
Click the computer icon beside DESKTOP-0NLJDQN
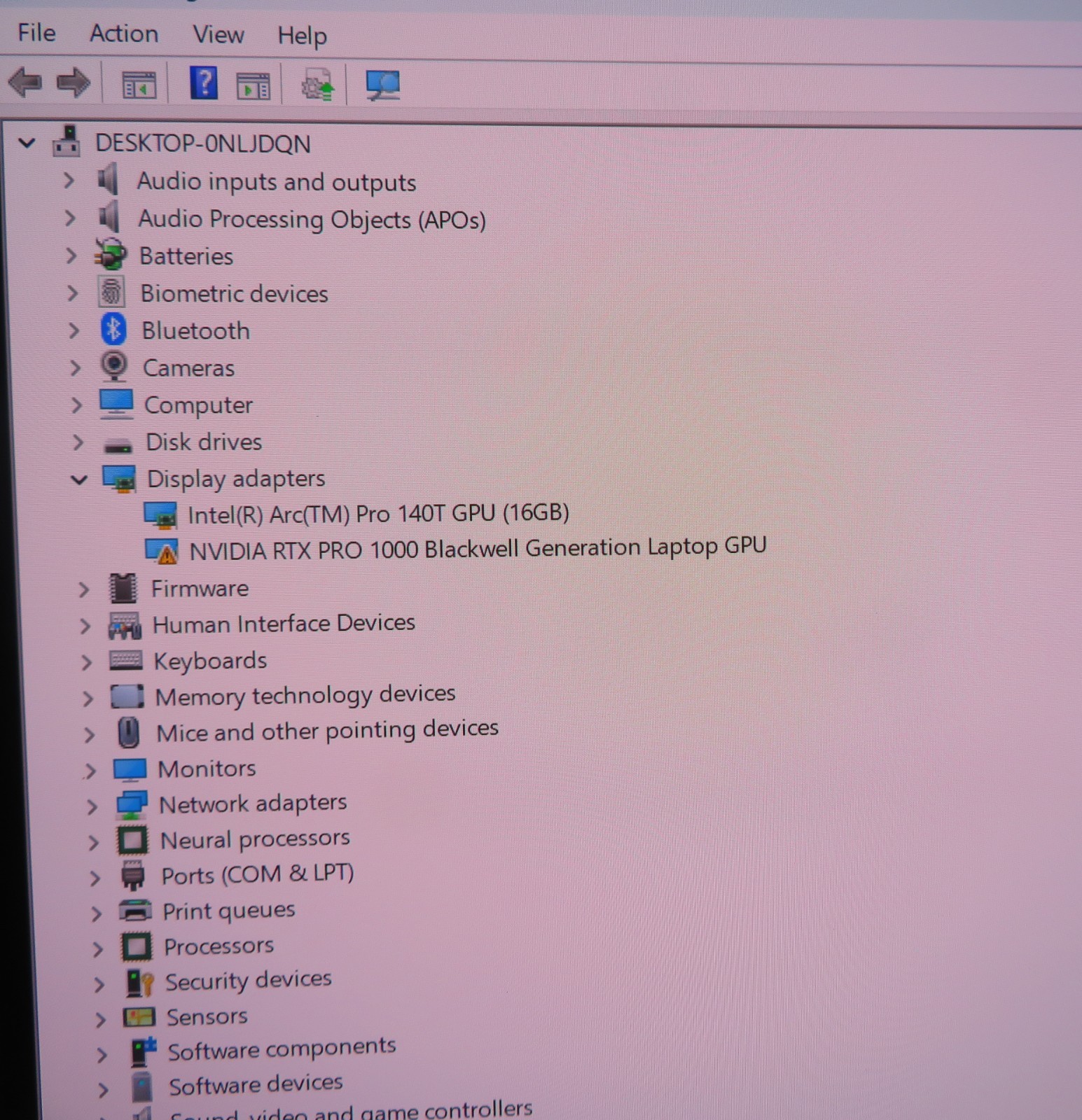[x=67, y=141]
